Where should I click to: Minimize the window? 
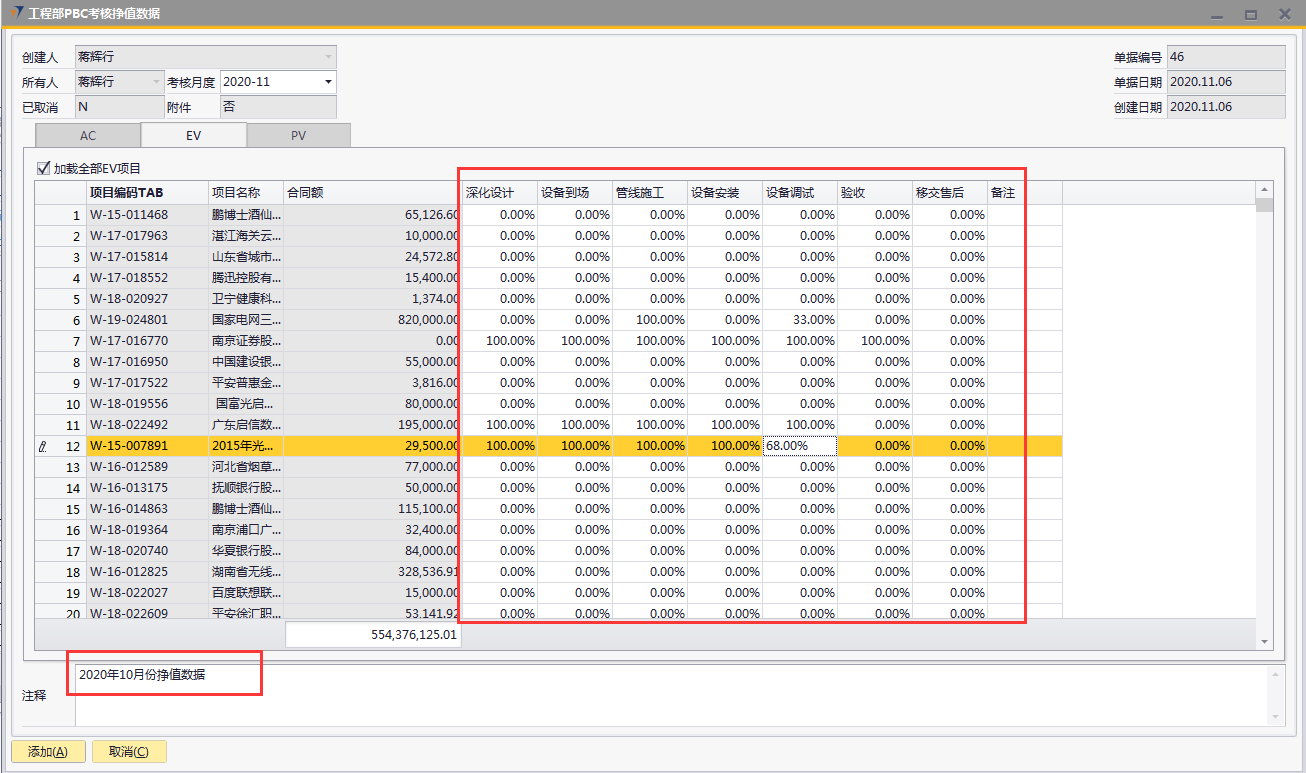pyautogui.click(x=1217, y=15)
